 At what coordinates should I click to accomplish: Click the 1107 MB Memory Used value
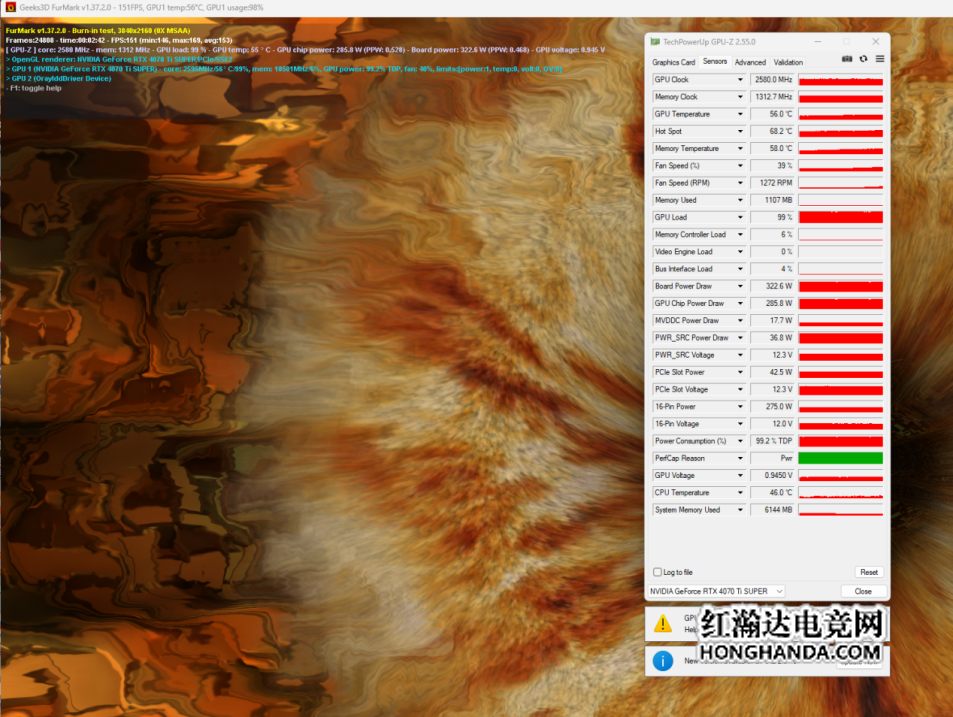tap(772, 200)
